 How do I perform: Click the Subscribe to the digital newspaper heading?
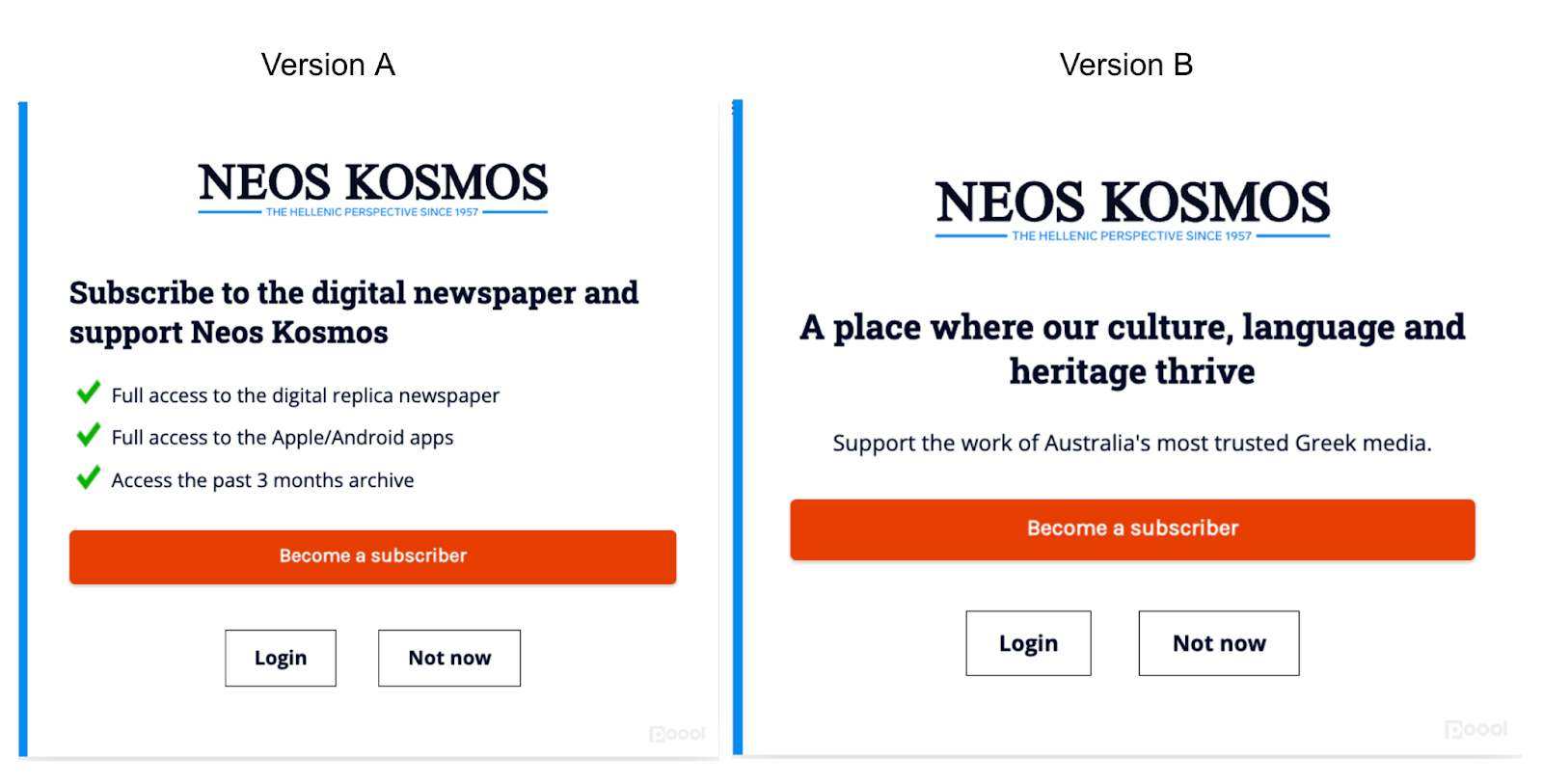353,312
